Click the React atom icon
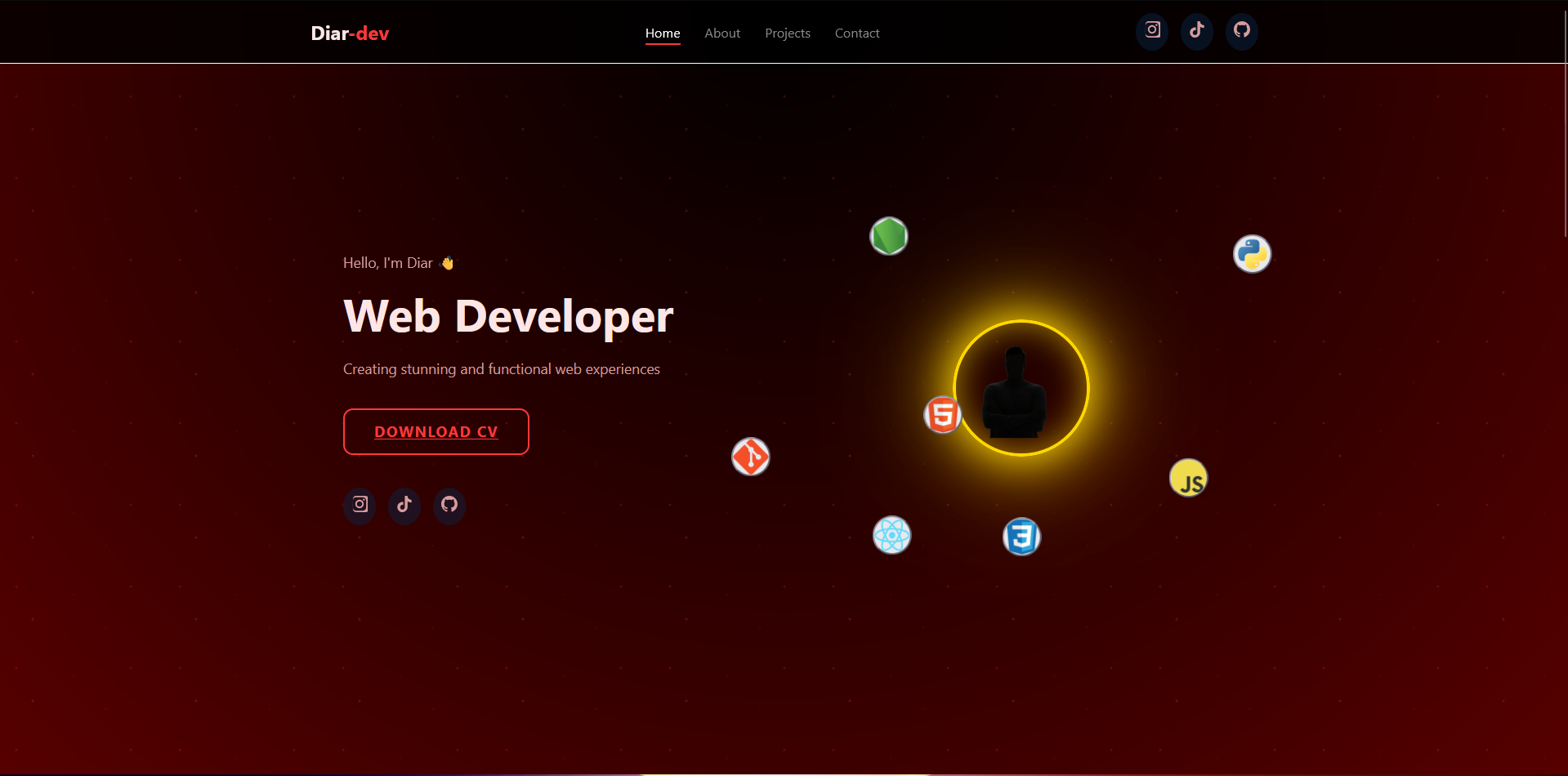Image resolution: width=1568 pixels, height=776 pixels. [891, 536]
